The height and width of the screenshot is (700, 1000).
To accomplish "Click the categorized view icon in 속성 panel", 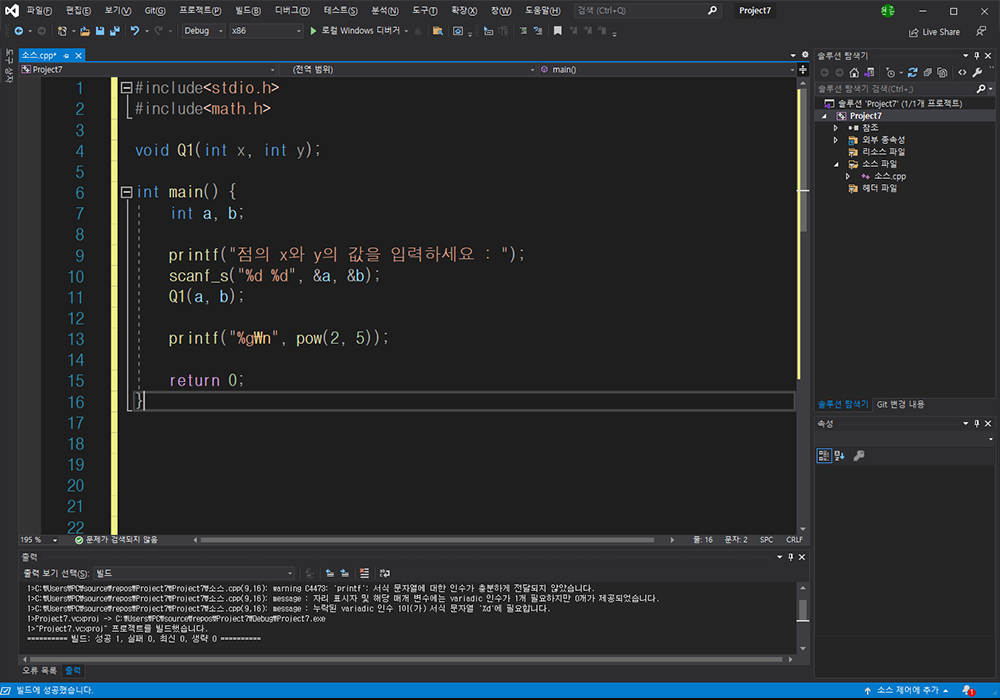I will coord(824,455).
